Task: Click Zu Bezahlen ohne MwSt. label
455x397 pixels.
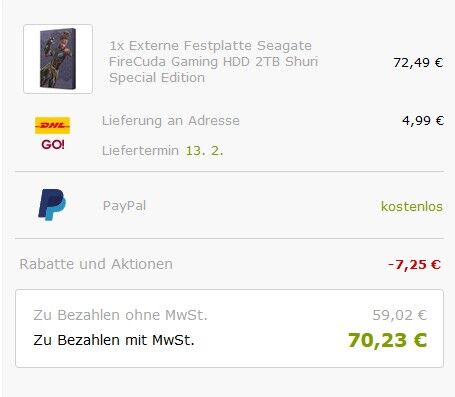Action: (120, 315)
